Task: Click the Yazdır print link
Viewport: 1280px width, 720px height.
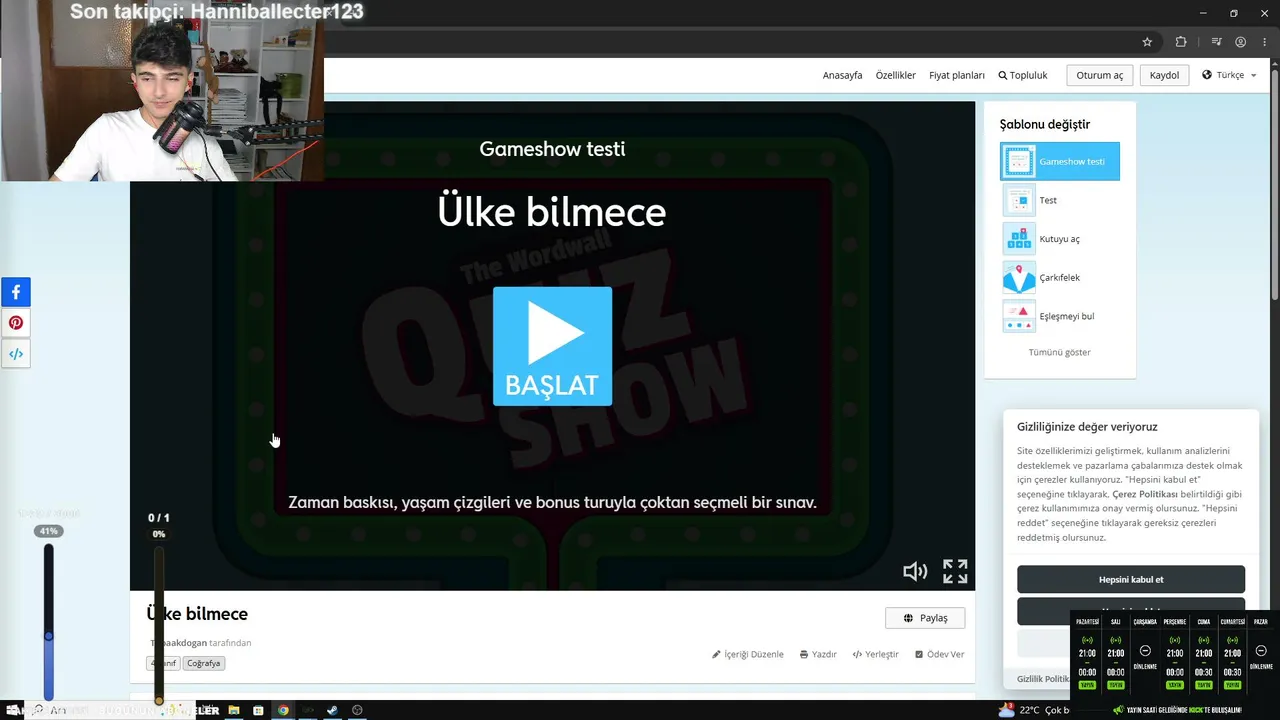Action: (818, 654)
